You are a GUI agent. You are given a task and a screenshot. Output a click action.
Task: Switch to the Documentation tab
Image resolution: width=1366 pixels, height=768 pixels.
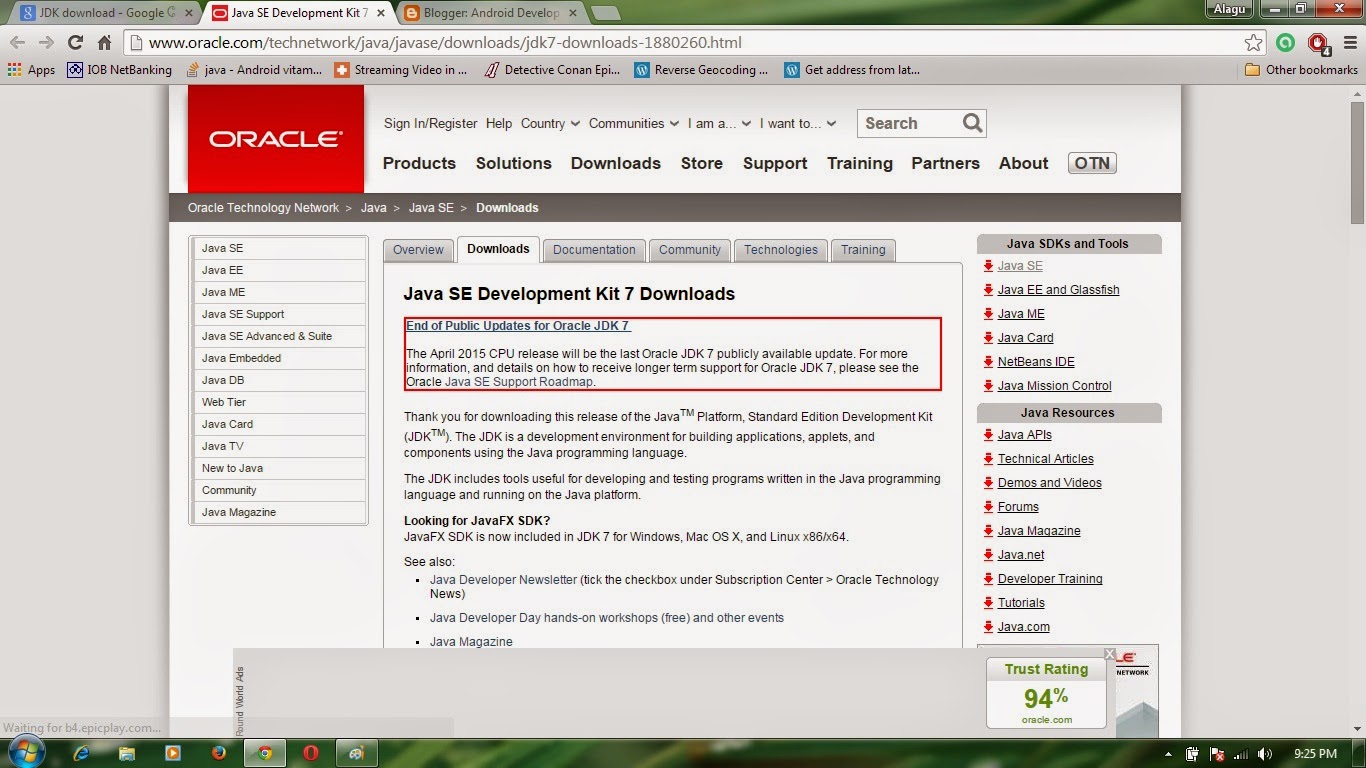594,250
